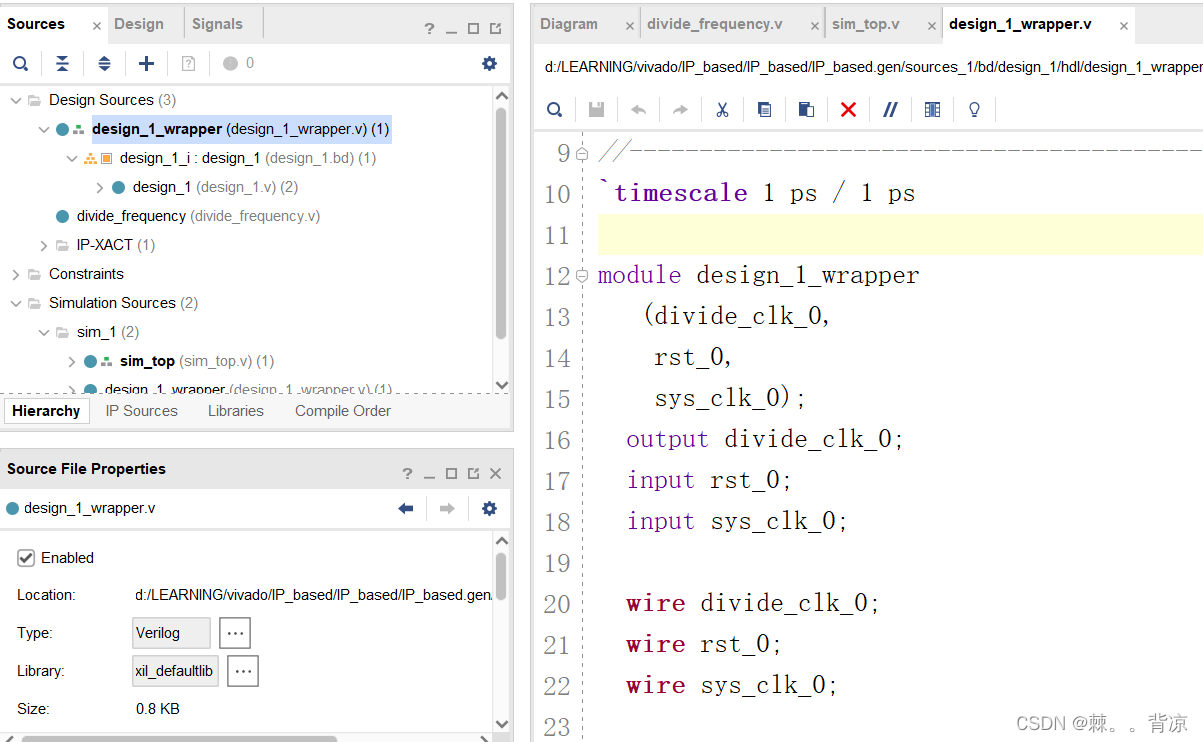Click the Type browse button beside Verilog
The height and width of the screenshot is (742, 1203).
point(235,632)
